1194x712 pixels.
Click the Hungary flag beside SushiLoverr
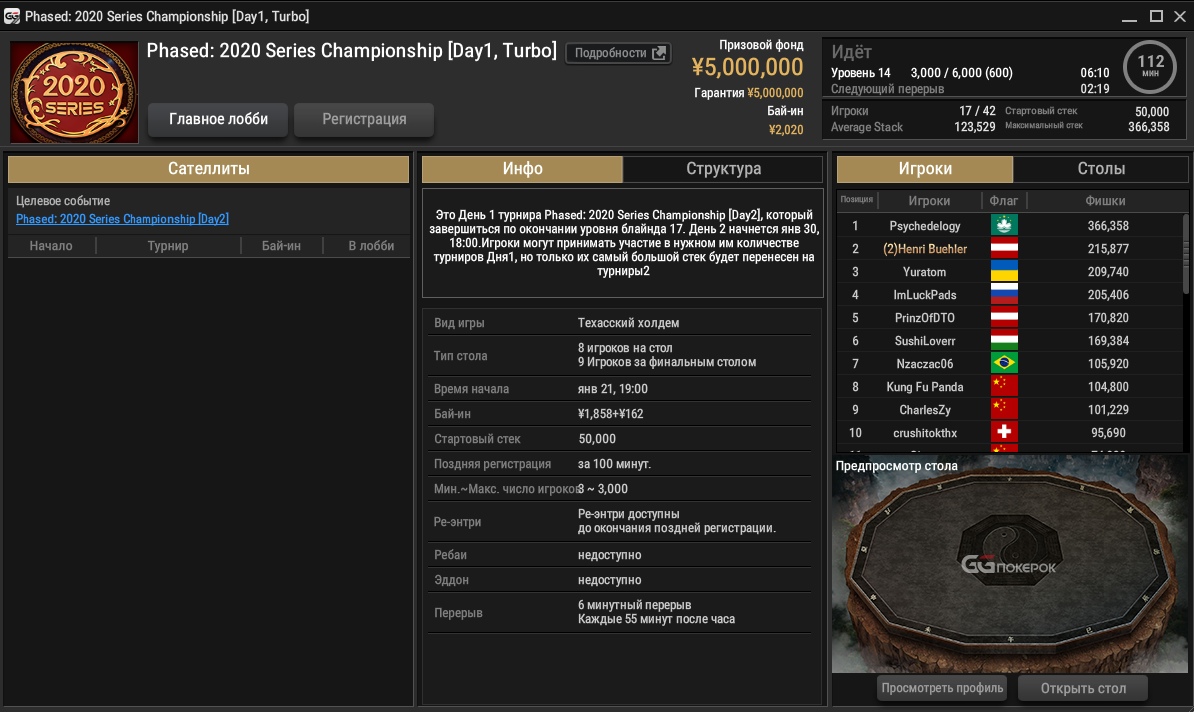pyautogui.click(x=1003, y=341)
